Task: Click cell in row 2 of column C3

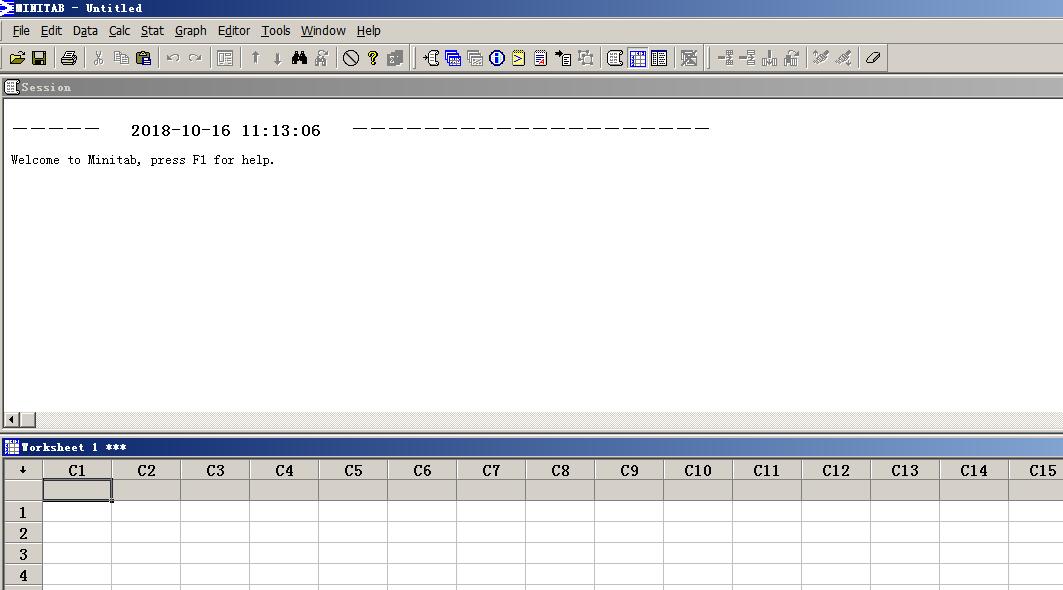Action: click(x=216, y=533)
